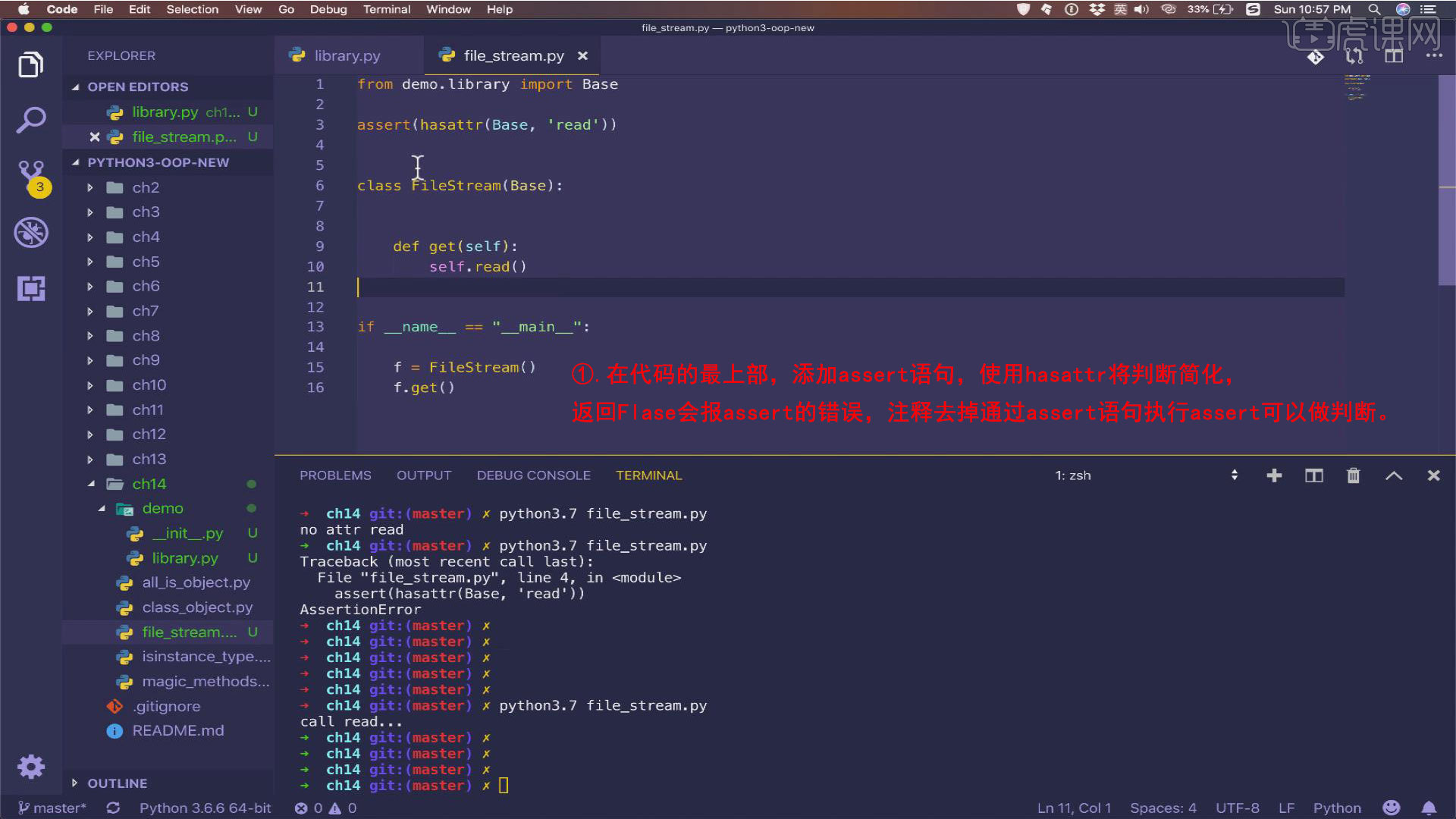The height and width of the screenshot is (819, 1456).
Task: Switch to the Problems panel tab
Action: 335,475
